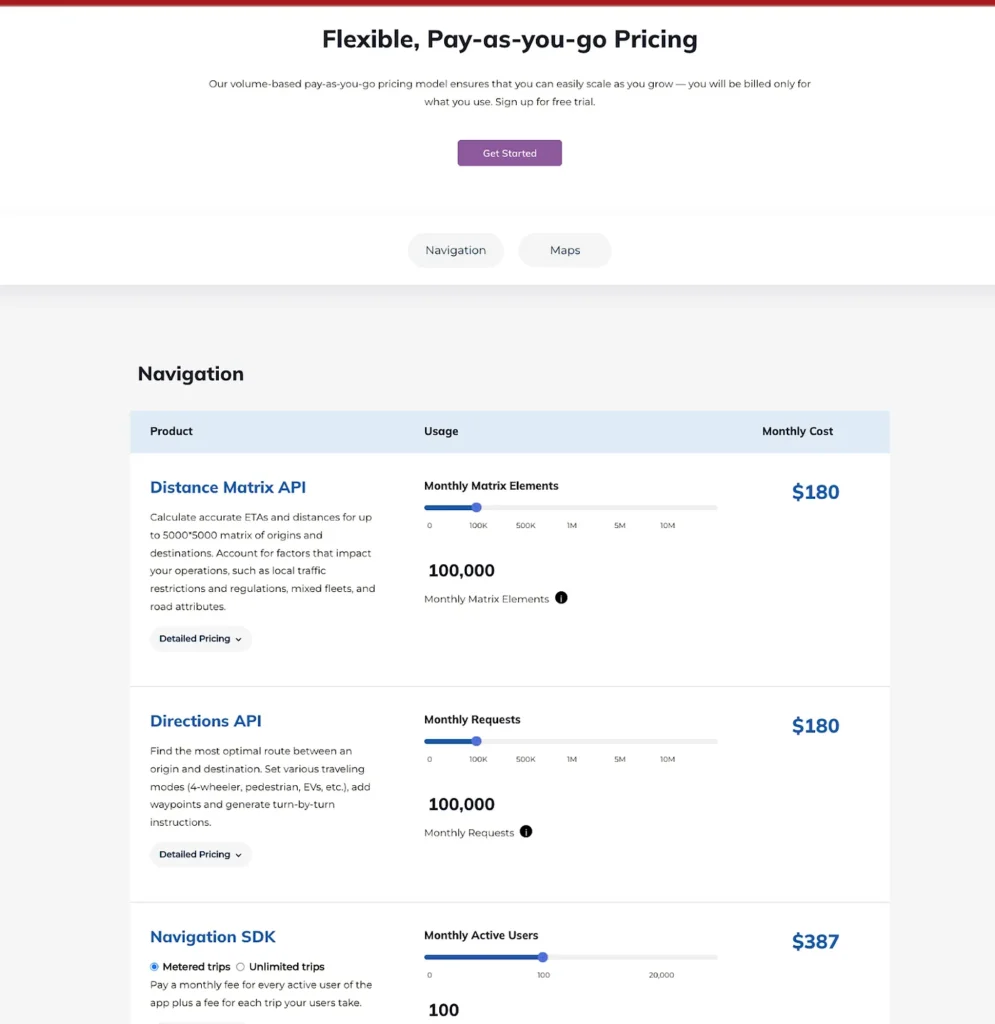
Task: Set Active Users slider to 20,000 mark
Action: point(661,957)
